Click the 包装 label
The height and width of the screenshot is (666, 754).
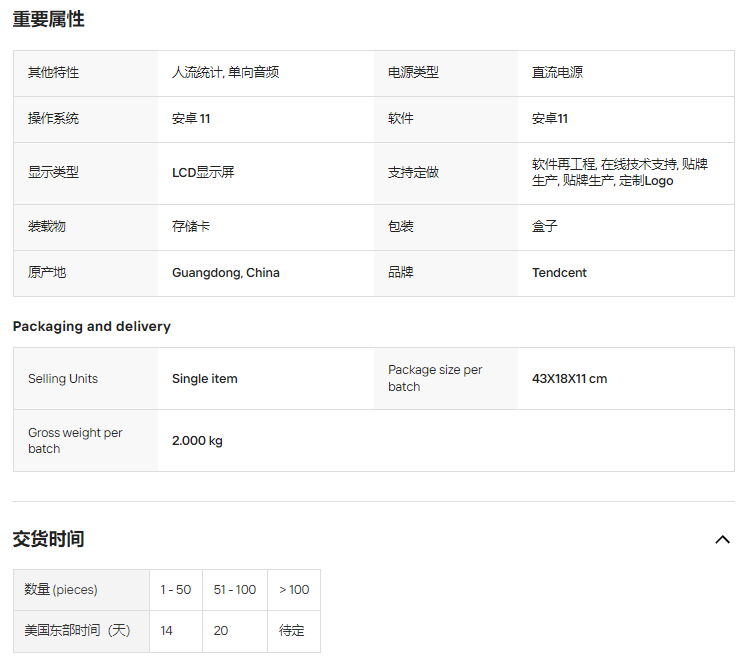401,226
